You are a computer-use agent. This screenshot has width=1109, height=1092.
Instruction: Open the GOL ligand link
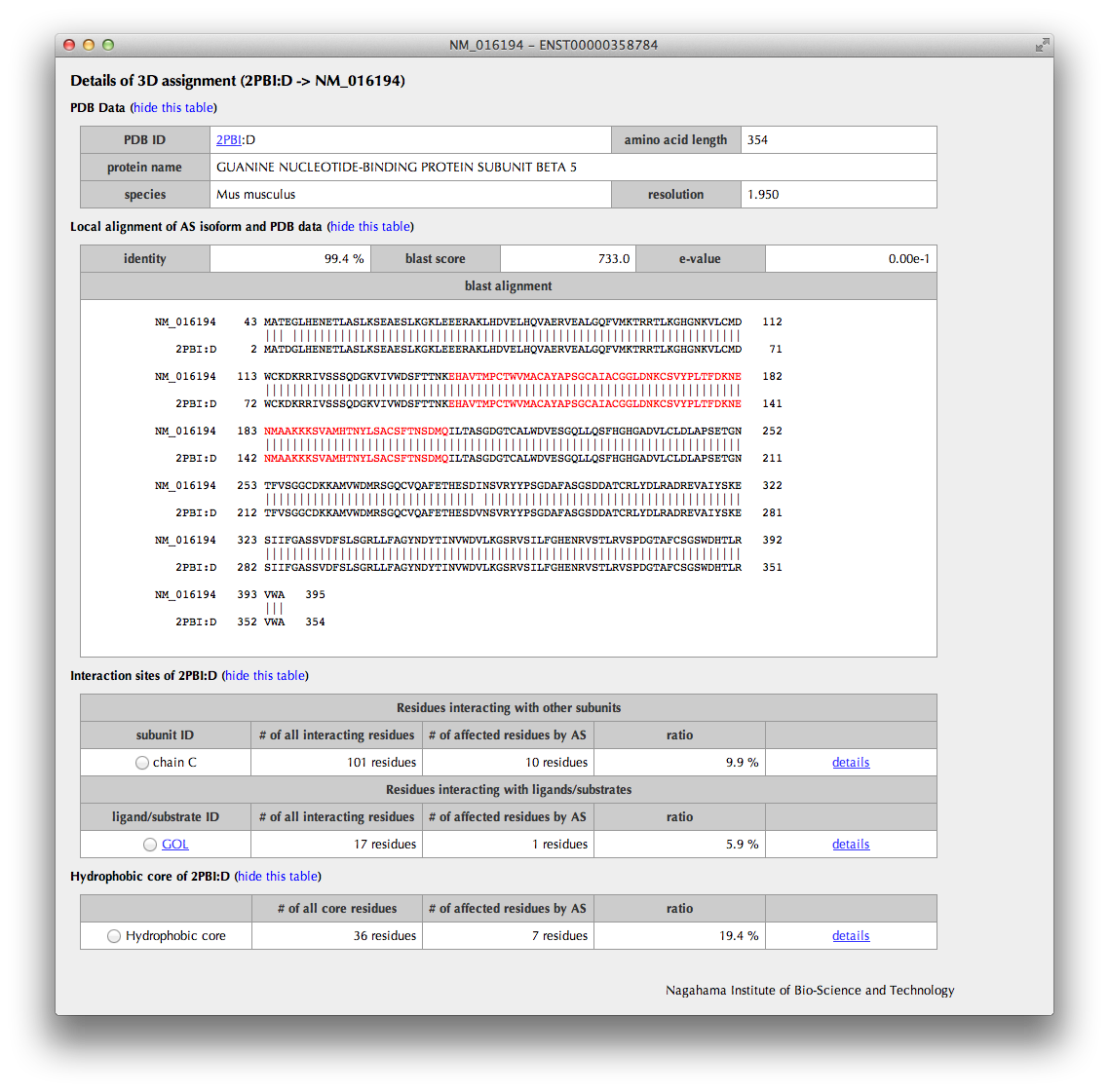pos(175,845)
